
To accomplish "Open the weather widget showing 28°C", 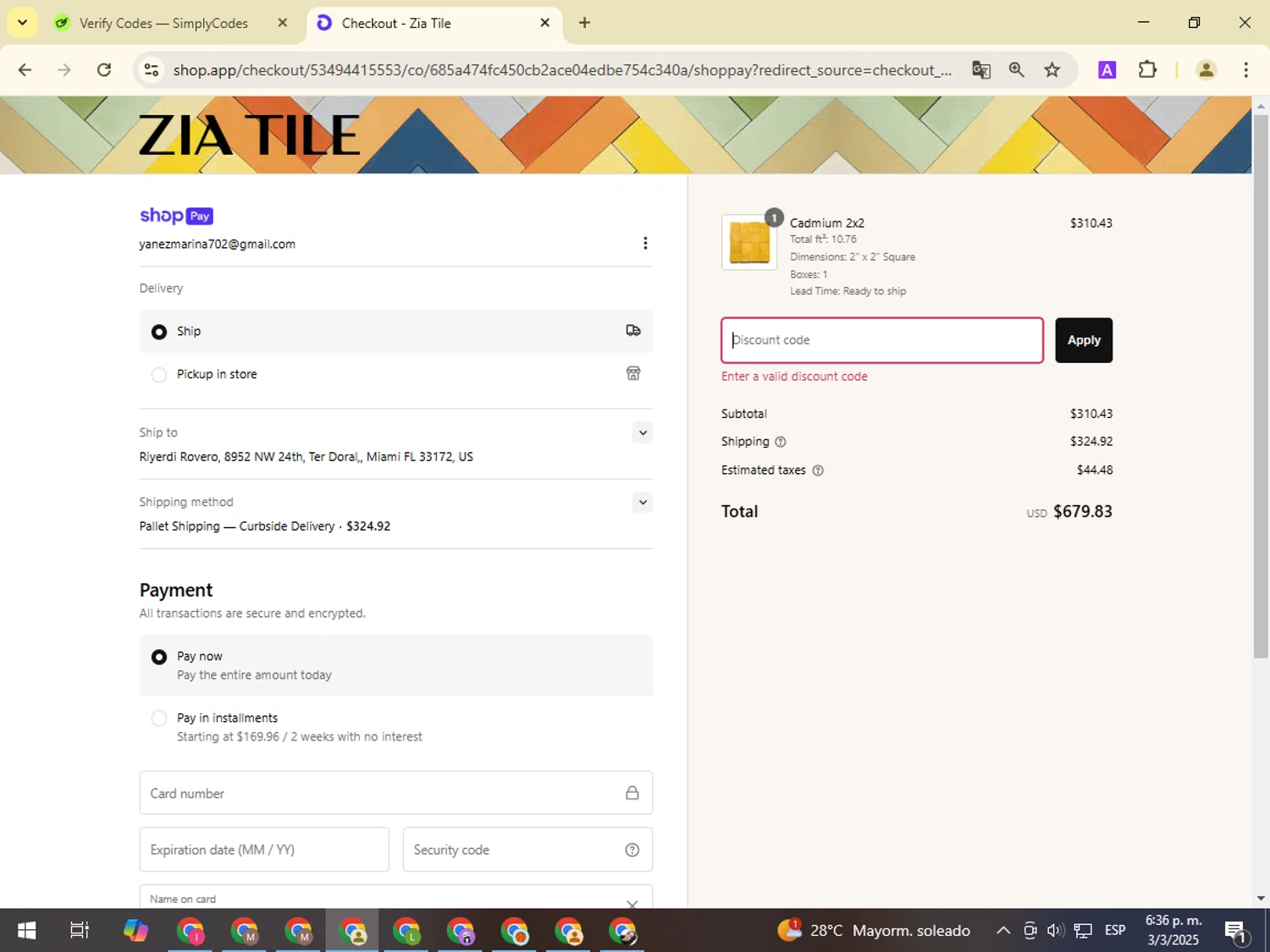I will tap(874, 931).
